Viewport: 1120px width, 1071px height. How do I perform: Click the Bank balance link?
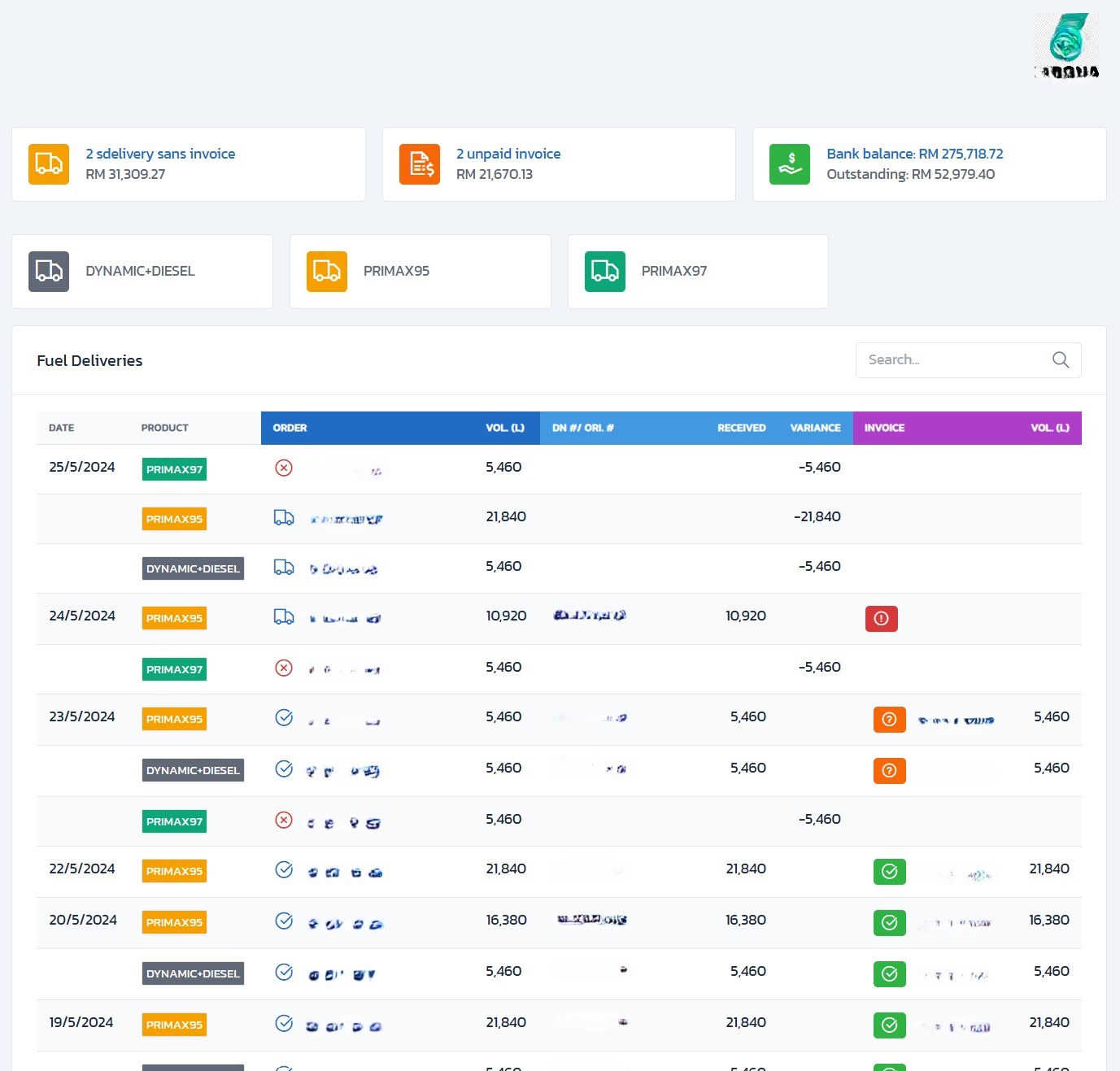pos(914,154)
